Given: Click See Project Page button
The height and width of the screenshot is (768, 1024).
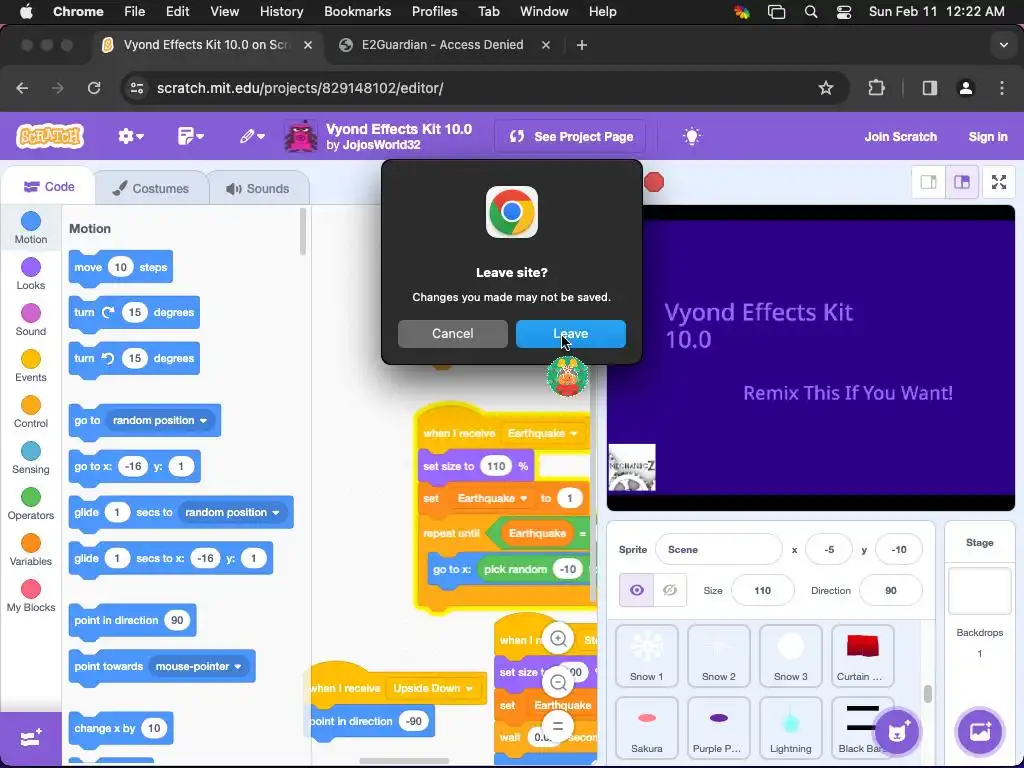Looking at the screenshot, I should [x=570, y=136].
